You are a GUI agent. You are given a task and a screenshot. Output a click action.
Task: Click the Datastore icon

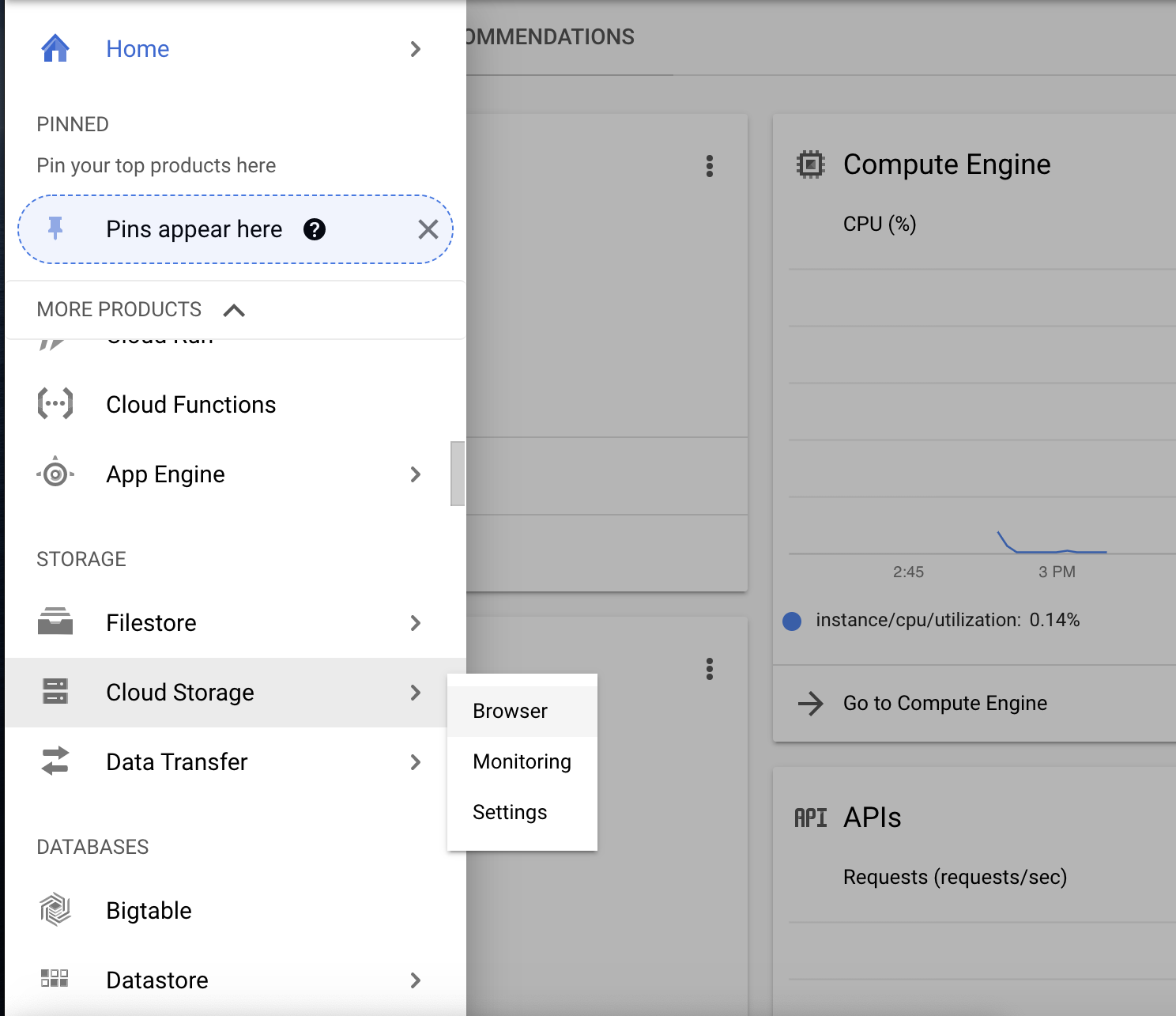(55, 980)
